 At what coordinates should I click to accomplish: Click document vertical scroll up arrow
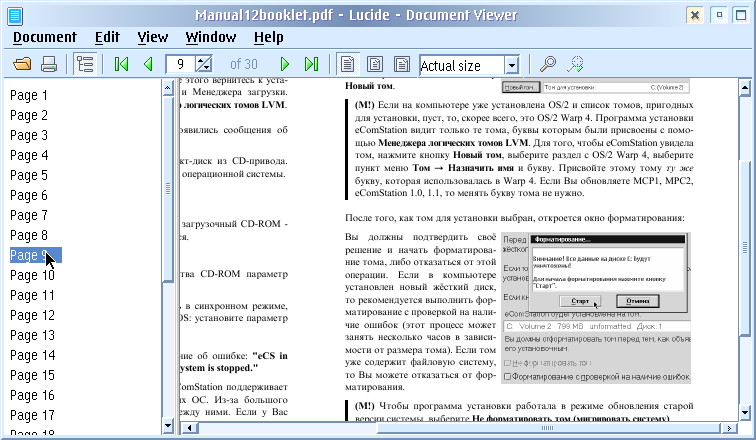(x=745, y=88)
